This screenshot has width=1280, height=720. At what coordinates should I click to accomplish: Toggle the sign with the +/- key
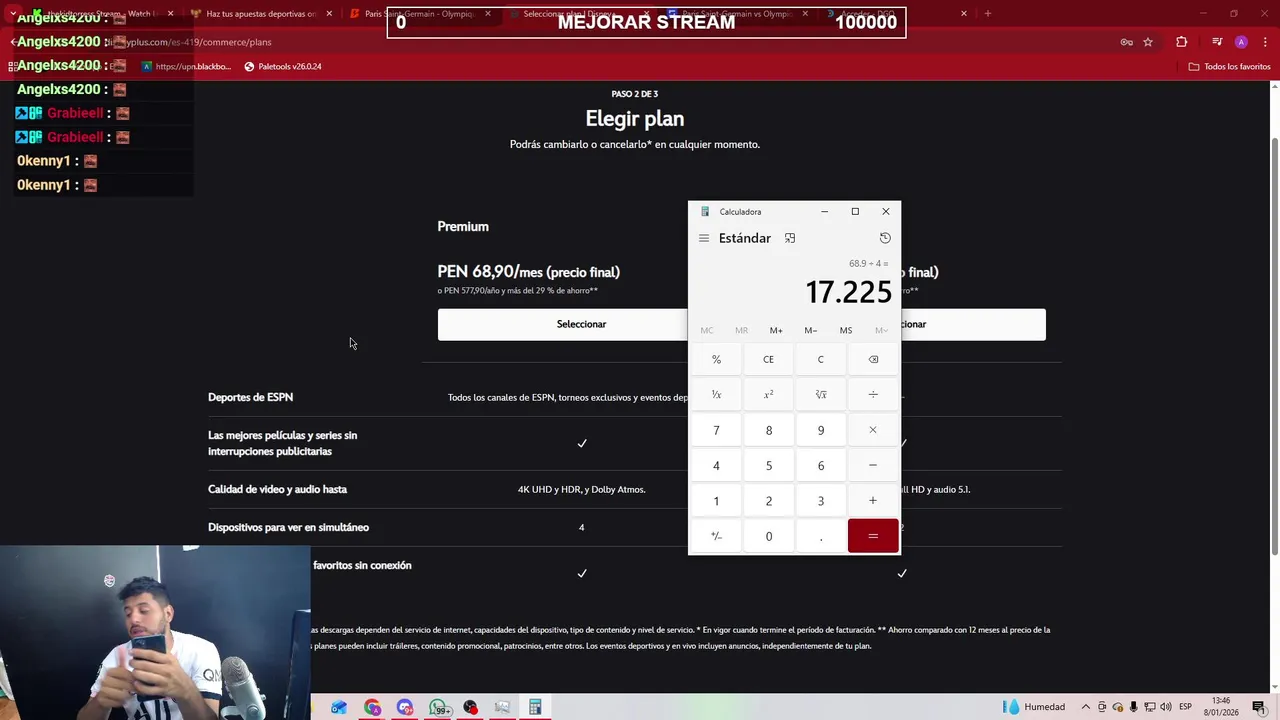point(716,536)
